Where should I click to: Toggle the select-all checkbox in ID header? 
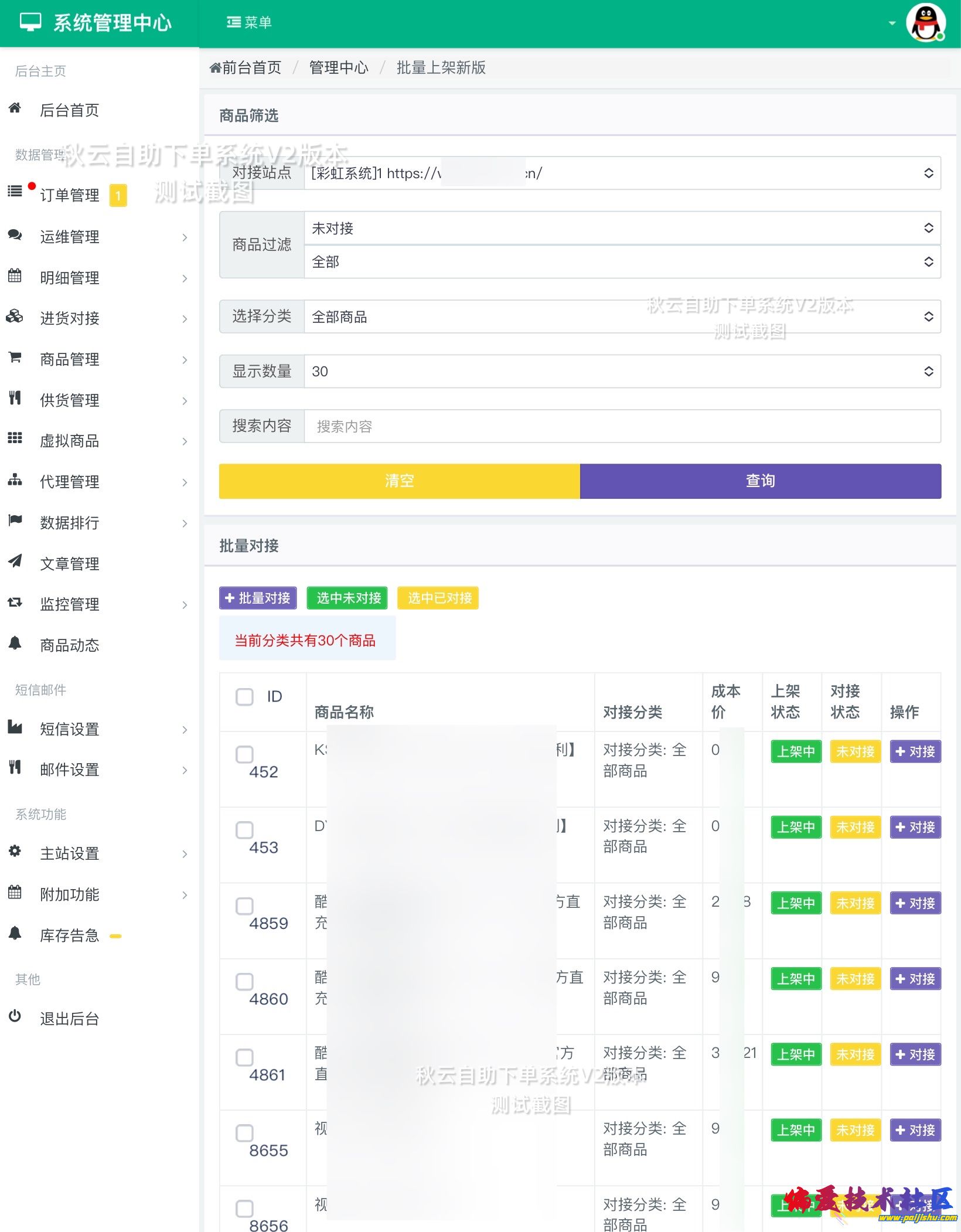click(x=244, y=697)
